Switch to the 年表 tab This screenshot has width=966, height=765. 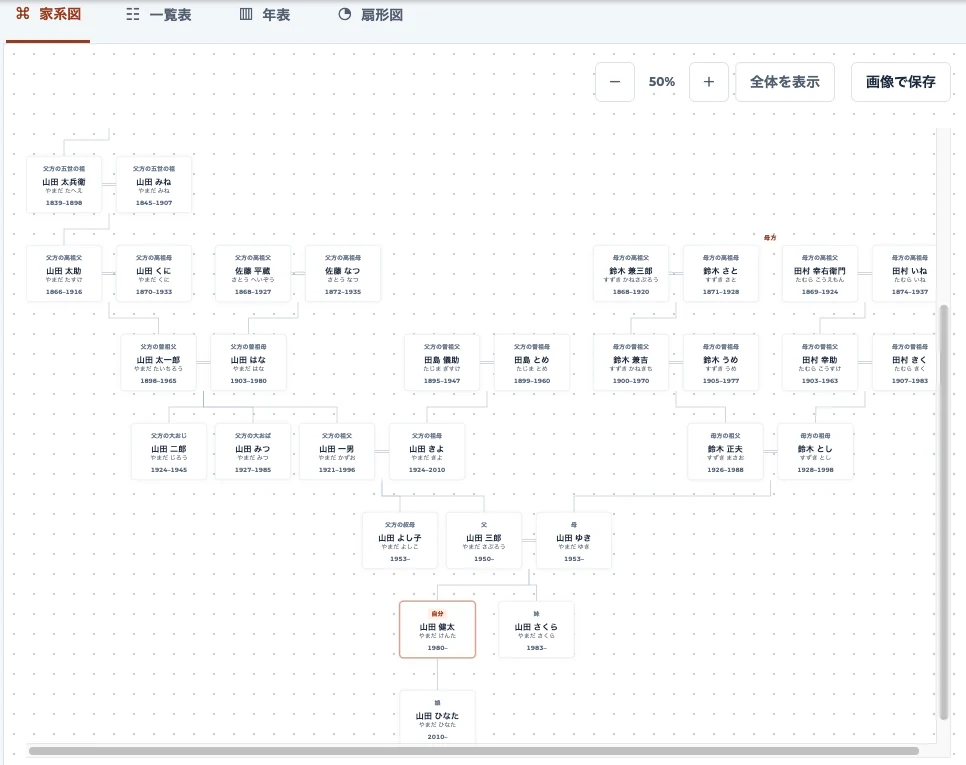coord(264,15)
